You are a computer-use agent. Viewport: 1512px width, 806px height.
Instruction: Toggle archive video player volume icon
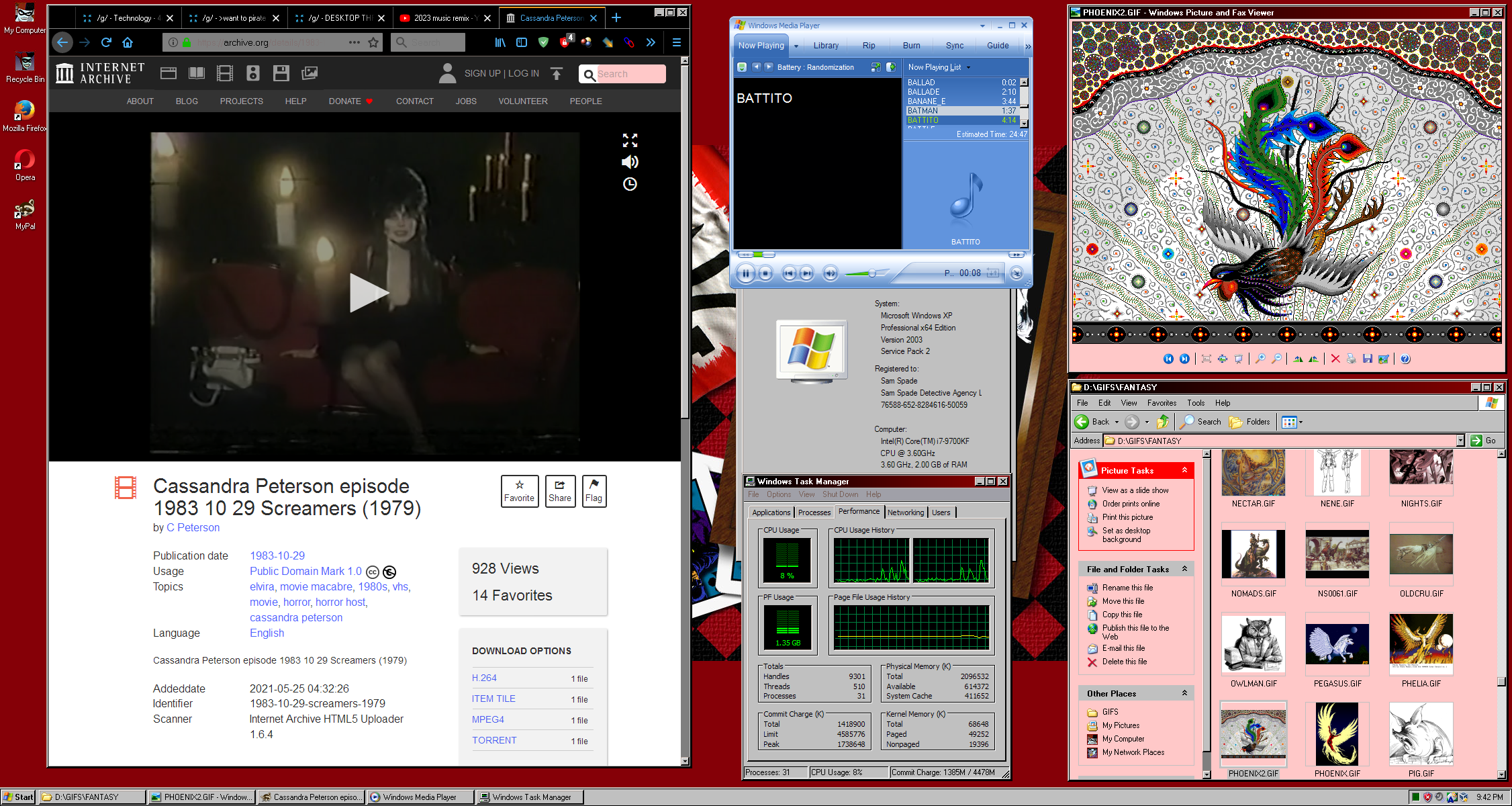[630, 162]
